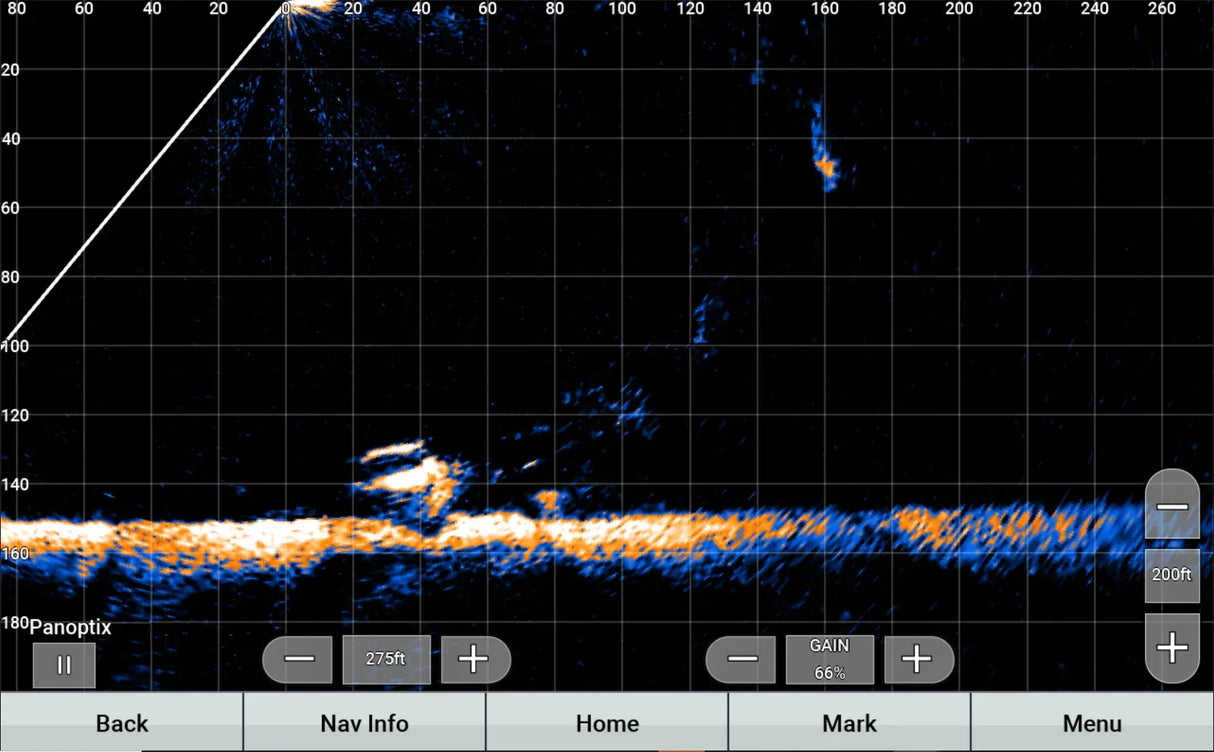Decrease the 200ft depth range scale
Image resolution: width=1214 pixels, height=752 pixels.
[x=1172, y=504]
